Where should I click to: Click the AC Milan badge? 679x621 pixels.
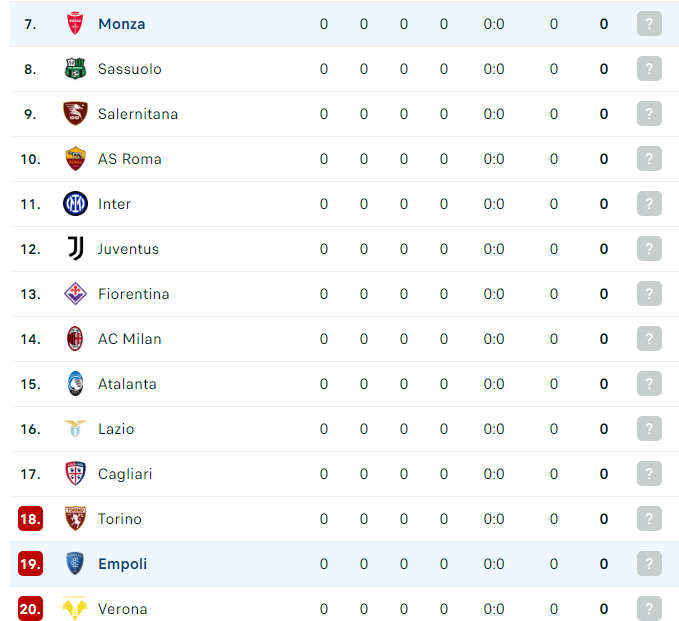(x=75, y=339)
